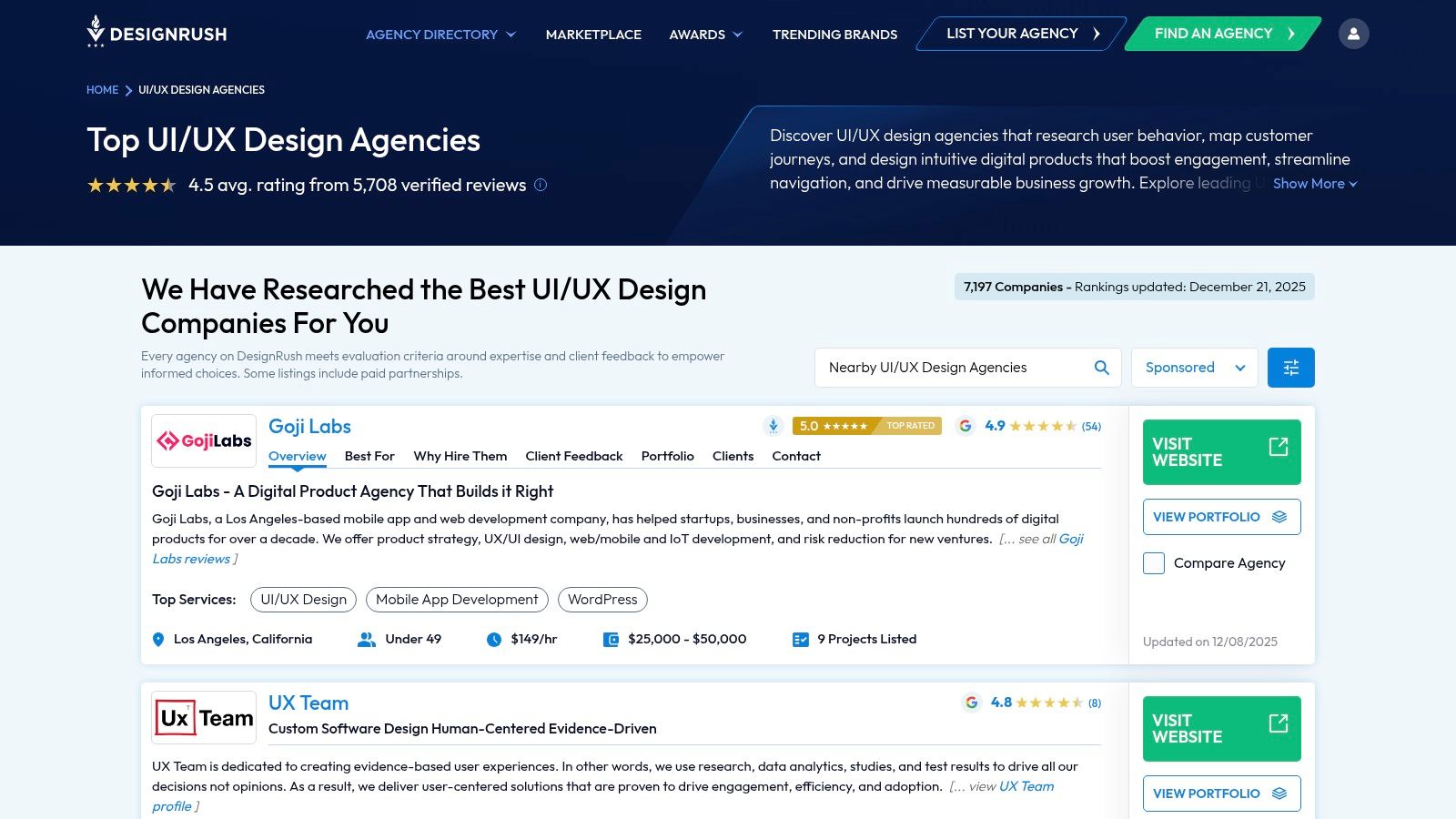Open the user account profile icon
This screenshot has height=819, width=1456.
pyautogui.click(x=1353, y=34)
